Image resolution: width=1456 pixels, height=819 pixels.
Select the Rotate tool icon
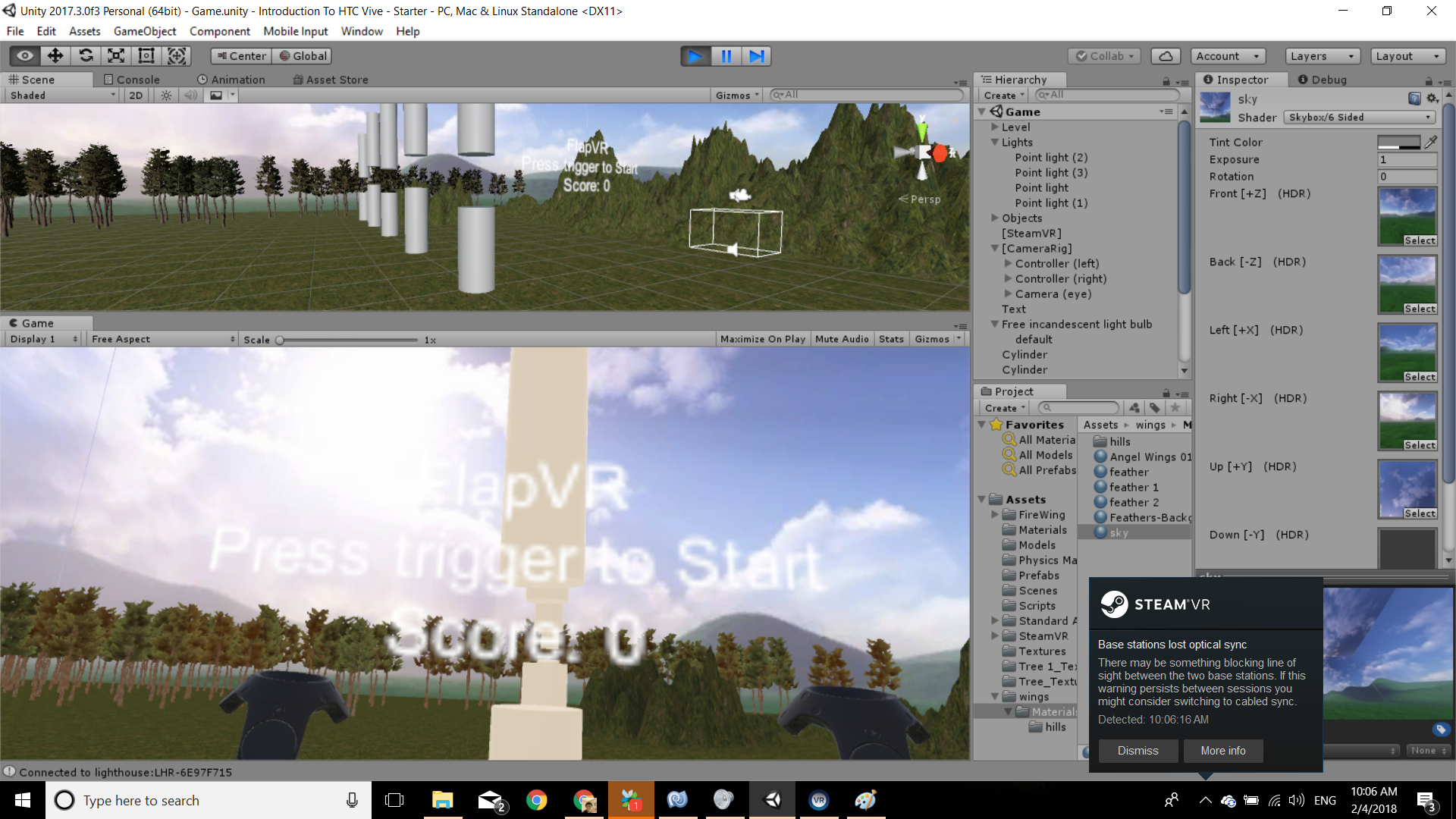pyautogui.click(x=86, y=56)
